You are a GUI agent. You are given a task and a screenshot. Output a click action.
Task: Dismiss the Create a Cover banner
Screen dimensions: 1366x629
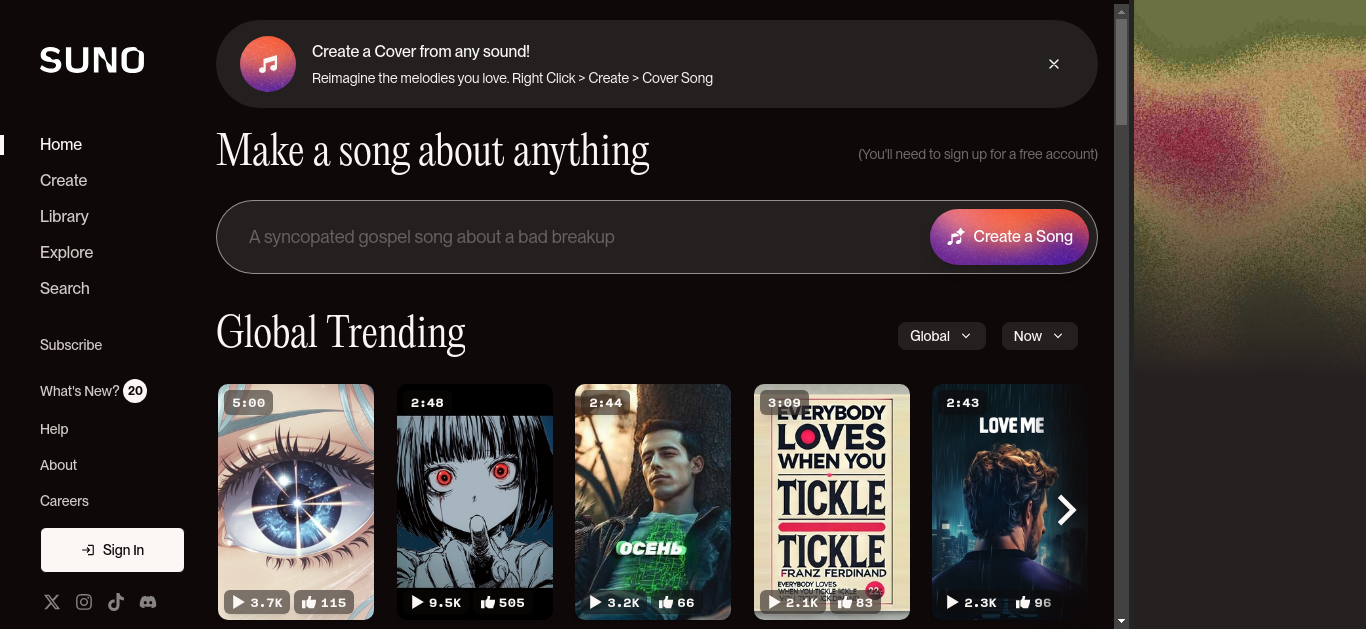tap(1053, 64)
